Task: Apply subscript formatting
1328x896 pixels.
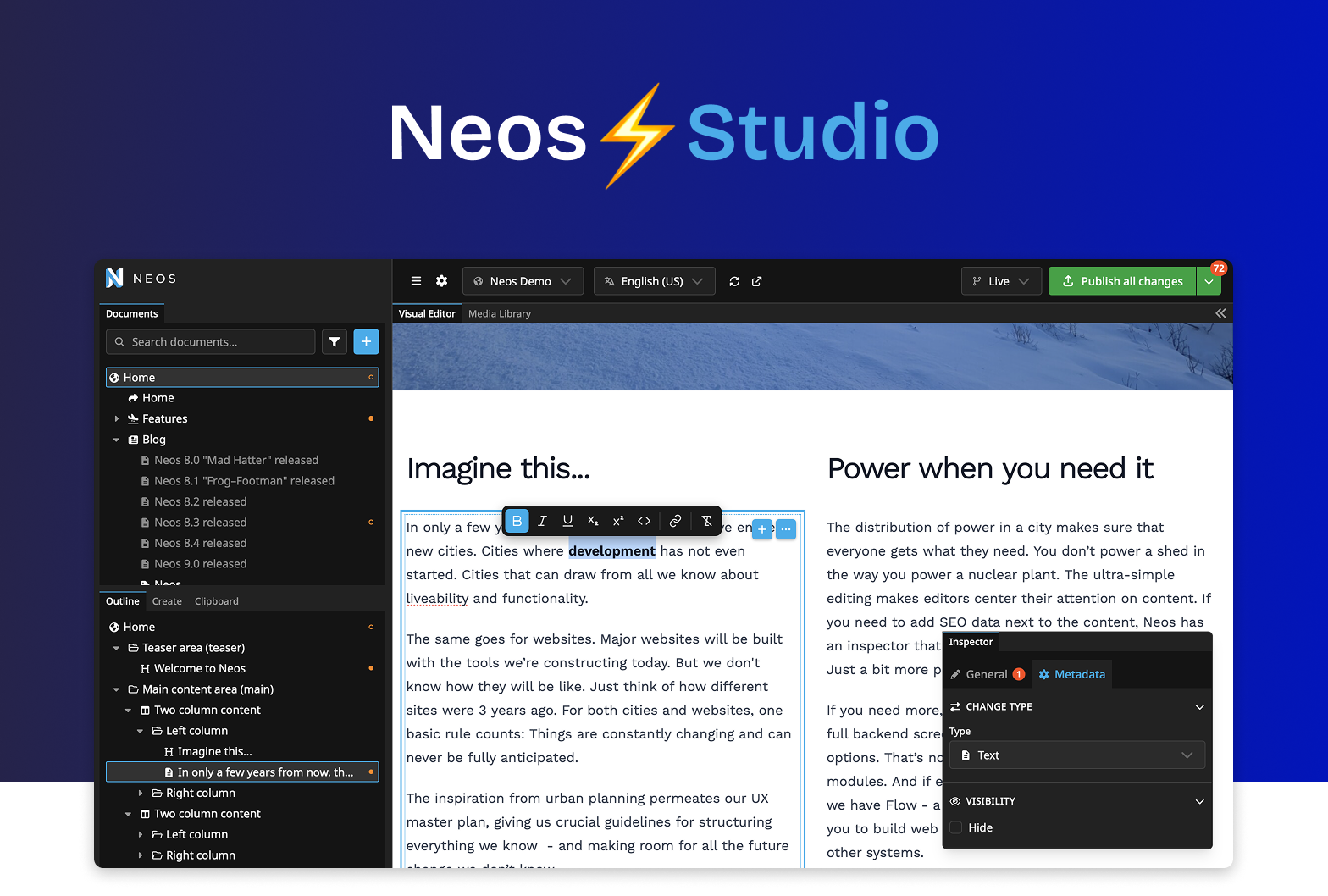Action: click(x=593, y=521)
